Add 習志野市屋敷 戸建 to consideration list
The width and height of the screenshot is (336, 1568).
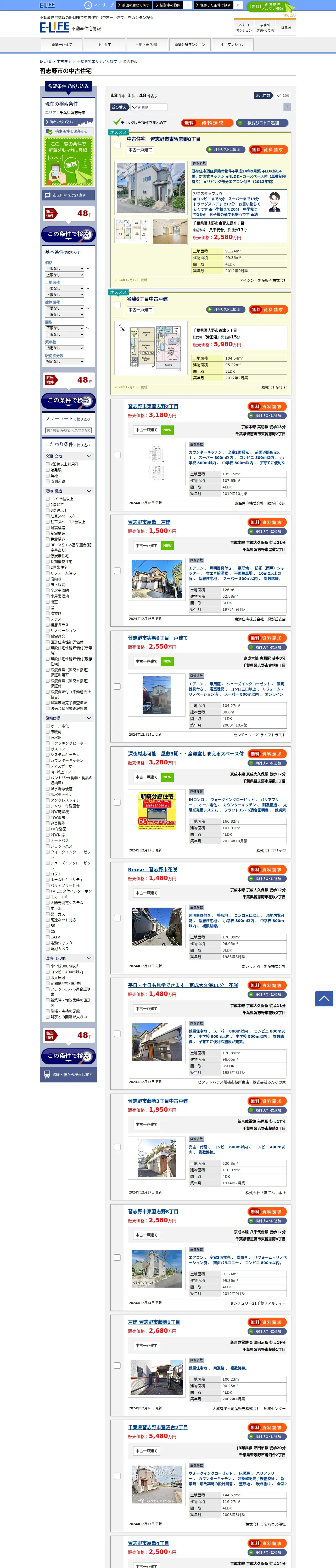pyautogui.click(x=267, y=531)
